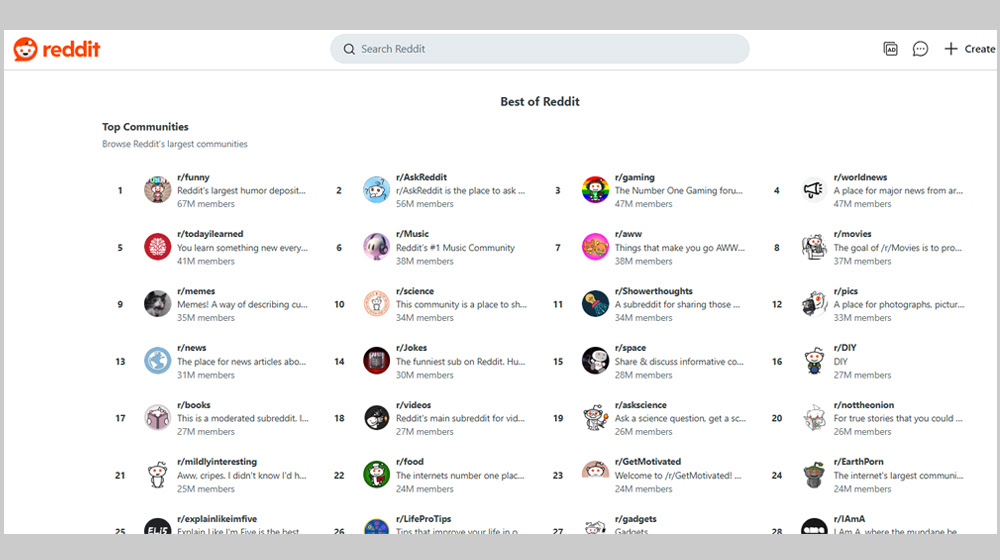The width and height of the screenshot is (1000, 560).
Task: Open the r/explainlikeimfive community link
Action: point(217,519)
